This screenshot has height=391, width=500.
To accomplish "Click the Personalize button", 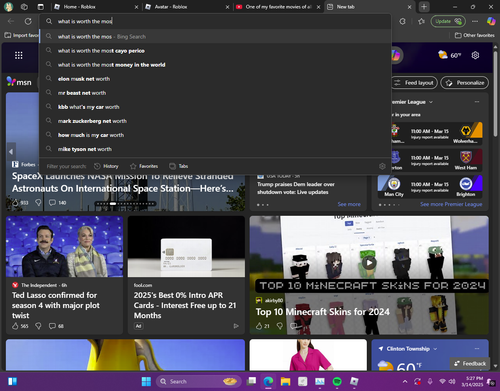I will coord(465,83).
